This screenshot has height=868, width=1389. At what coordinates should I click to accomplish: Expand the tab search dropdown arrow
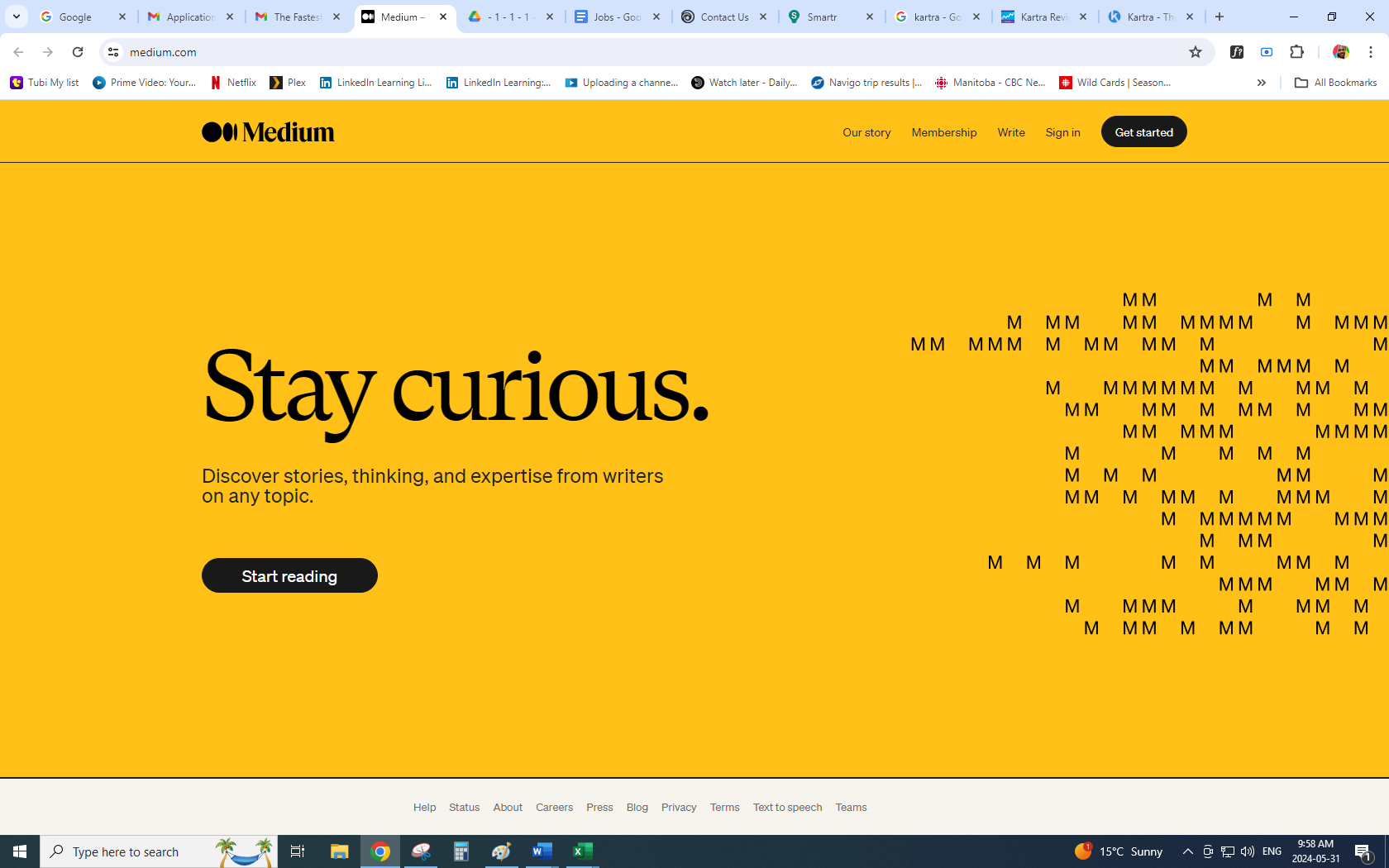17,17
